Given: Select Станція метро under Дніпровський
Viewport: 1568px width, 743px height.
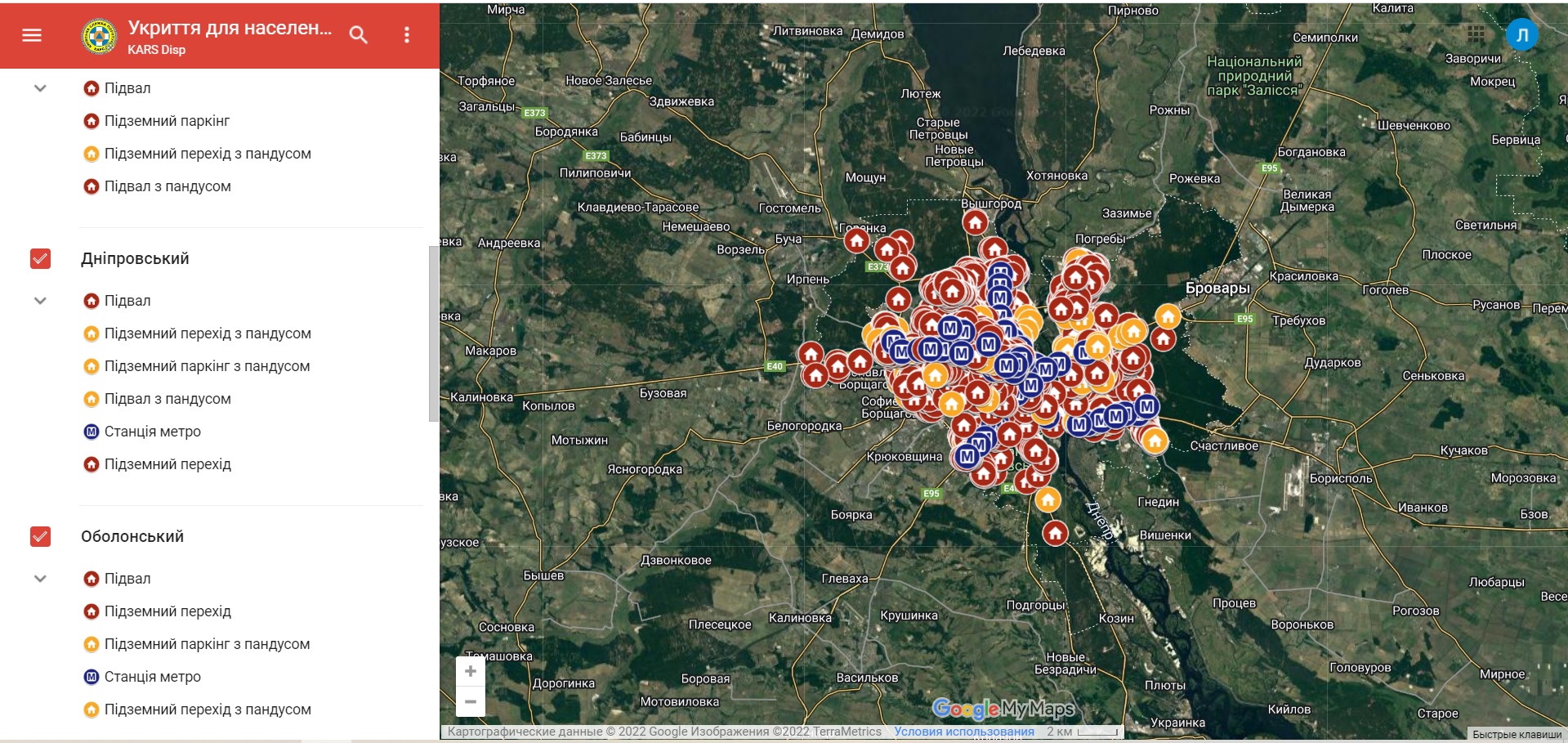Looking at the screenshot, I should point(152,432).
